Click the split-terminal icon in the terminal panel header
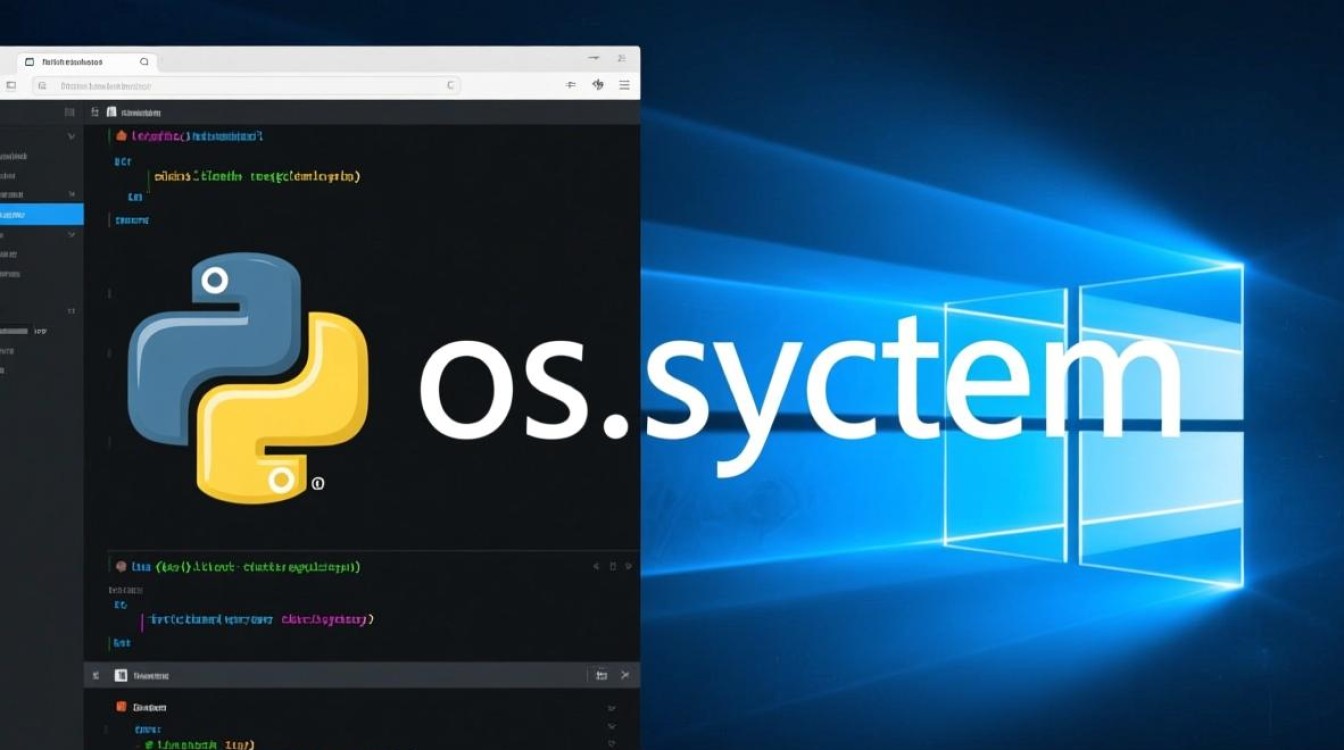1344x750 pixels. click(x=602, y=675)
